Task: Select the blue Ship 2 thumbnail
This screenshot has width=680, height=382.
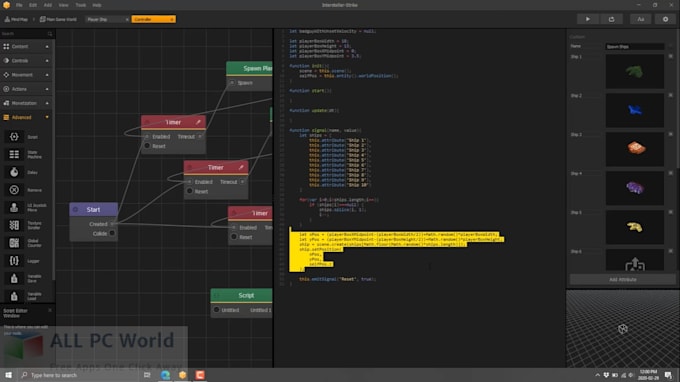Action: [634, 110]
